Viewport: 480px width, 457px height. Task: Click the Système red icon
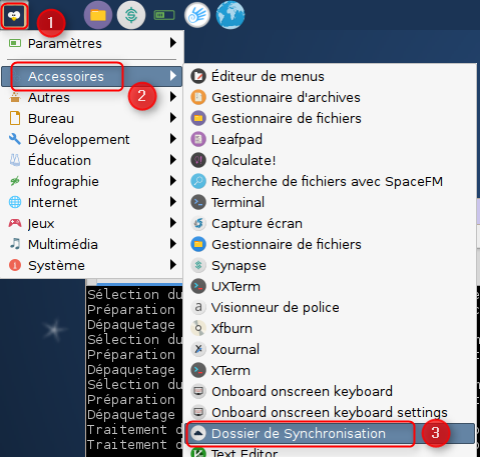tap(15, 265)
